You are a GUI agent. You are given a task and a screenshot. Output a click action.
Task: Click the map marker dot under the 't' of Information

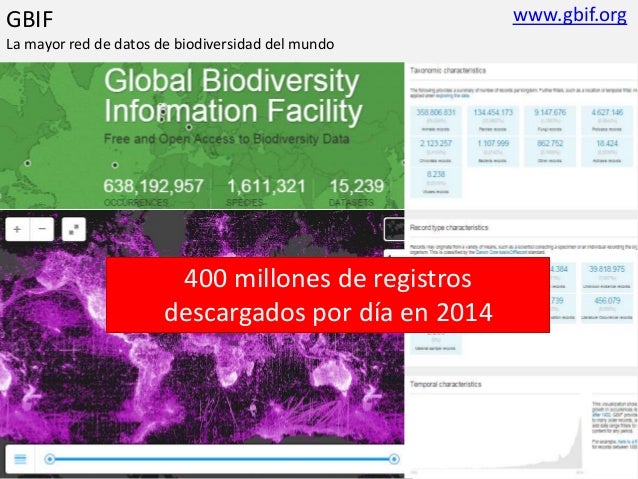click(x=189, y=127)
